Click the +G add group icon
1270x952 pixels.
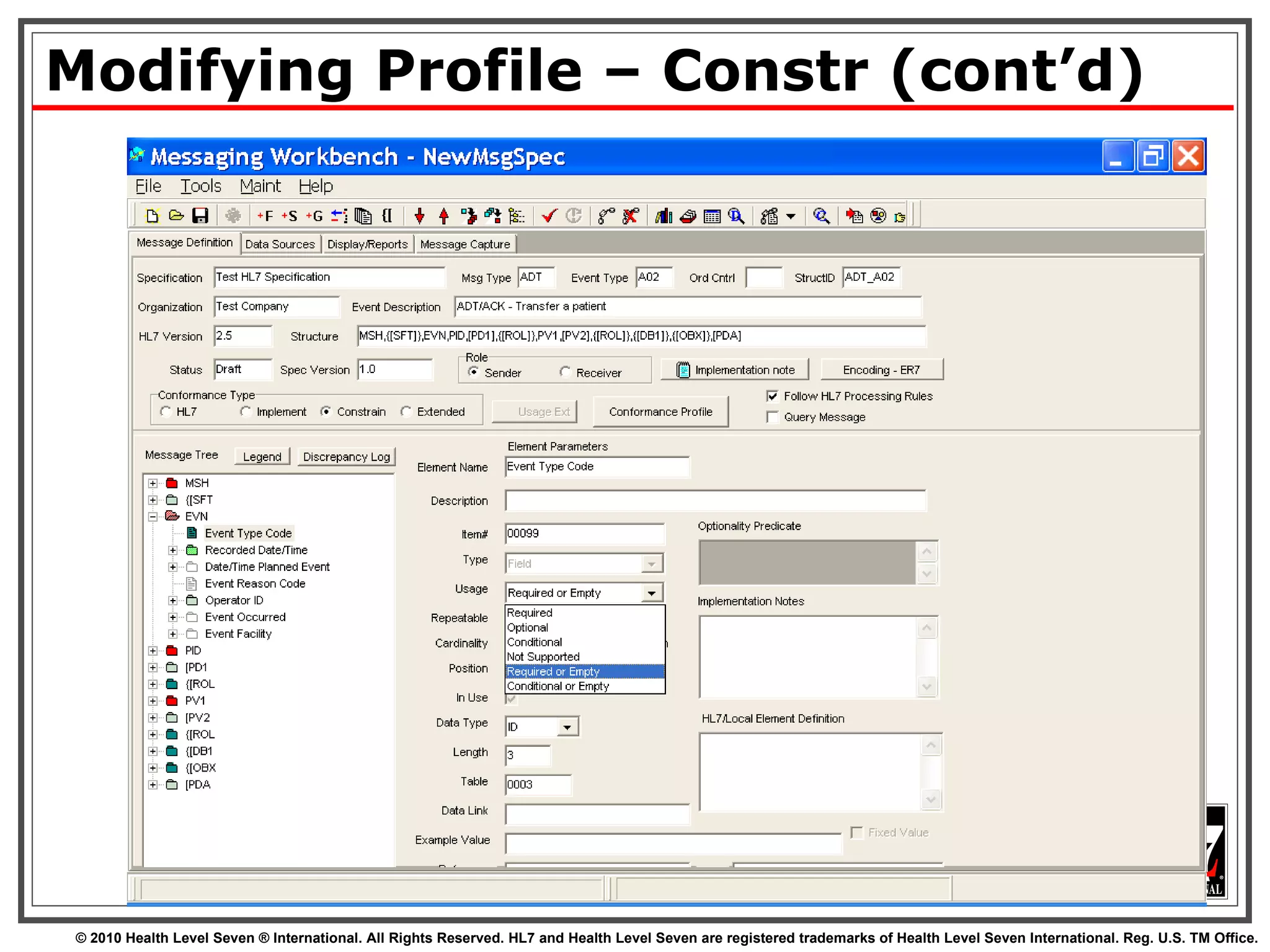pos(314,216)
